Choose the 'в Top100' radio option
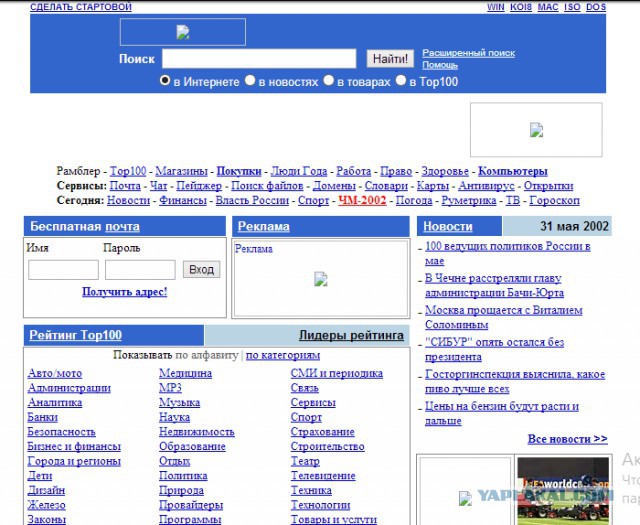The width and height of the screenshot is (640, 525). 401,80
